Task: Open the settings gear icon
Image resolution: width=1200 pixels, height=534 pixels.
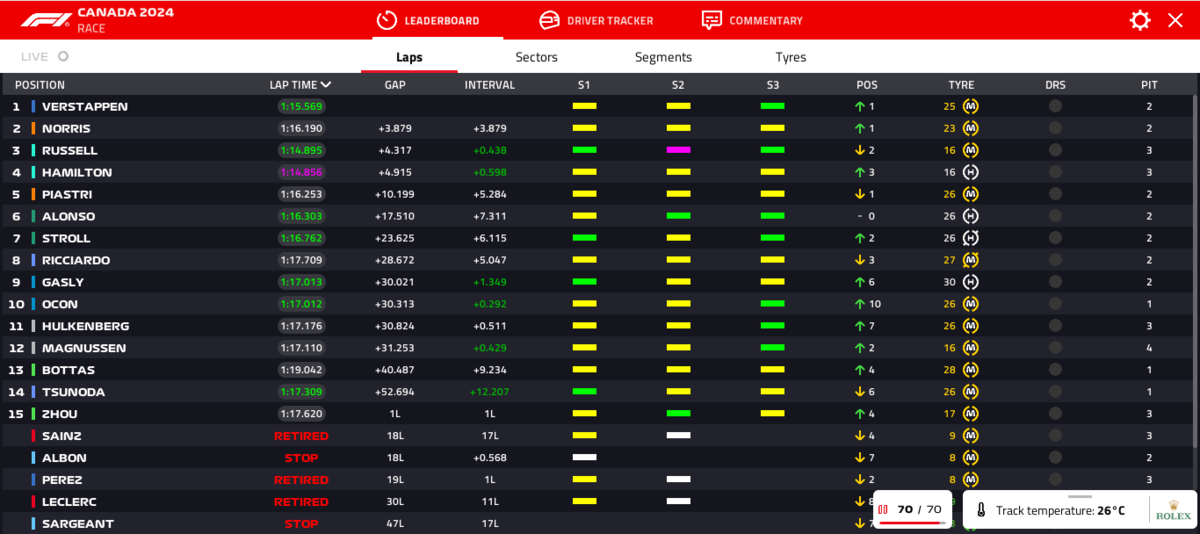Action: [x=1140, y=20]
